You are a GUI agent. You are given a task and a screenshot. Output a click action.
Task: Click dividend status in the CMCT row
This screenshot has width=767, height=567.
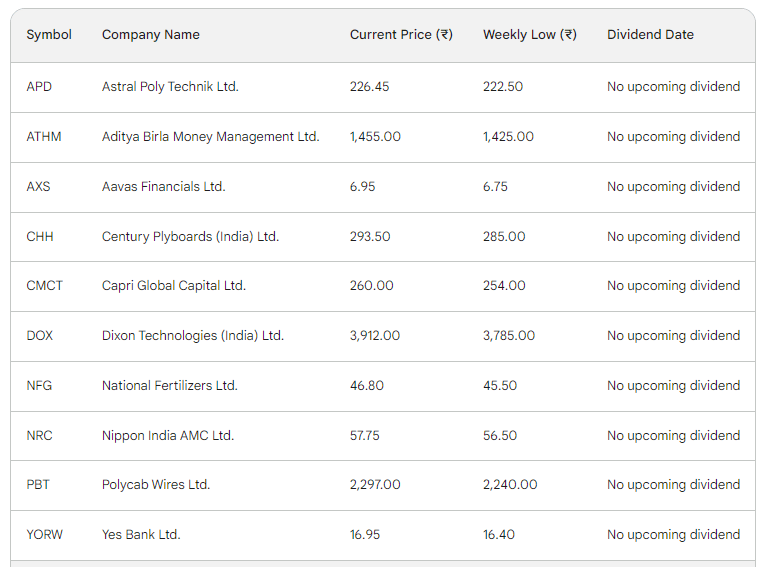674,286
